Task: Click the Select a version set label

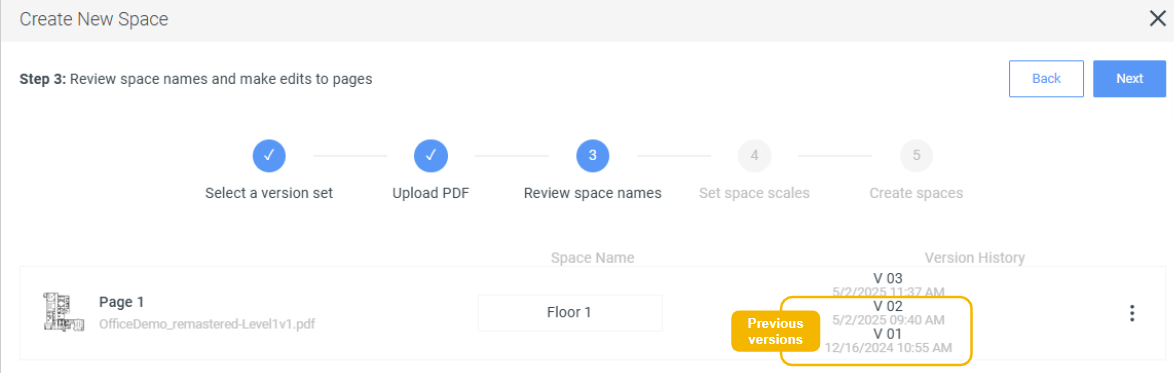Action: [269, 193]
